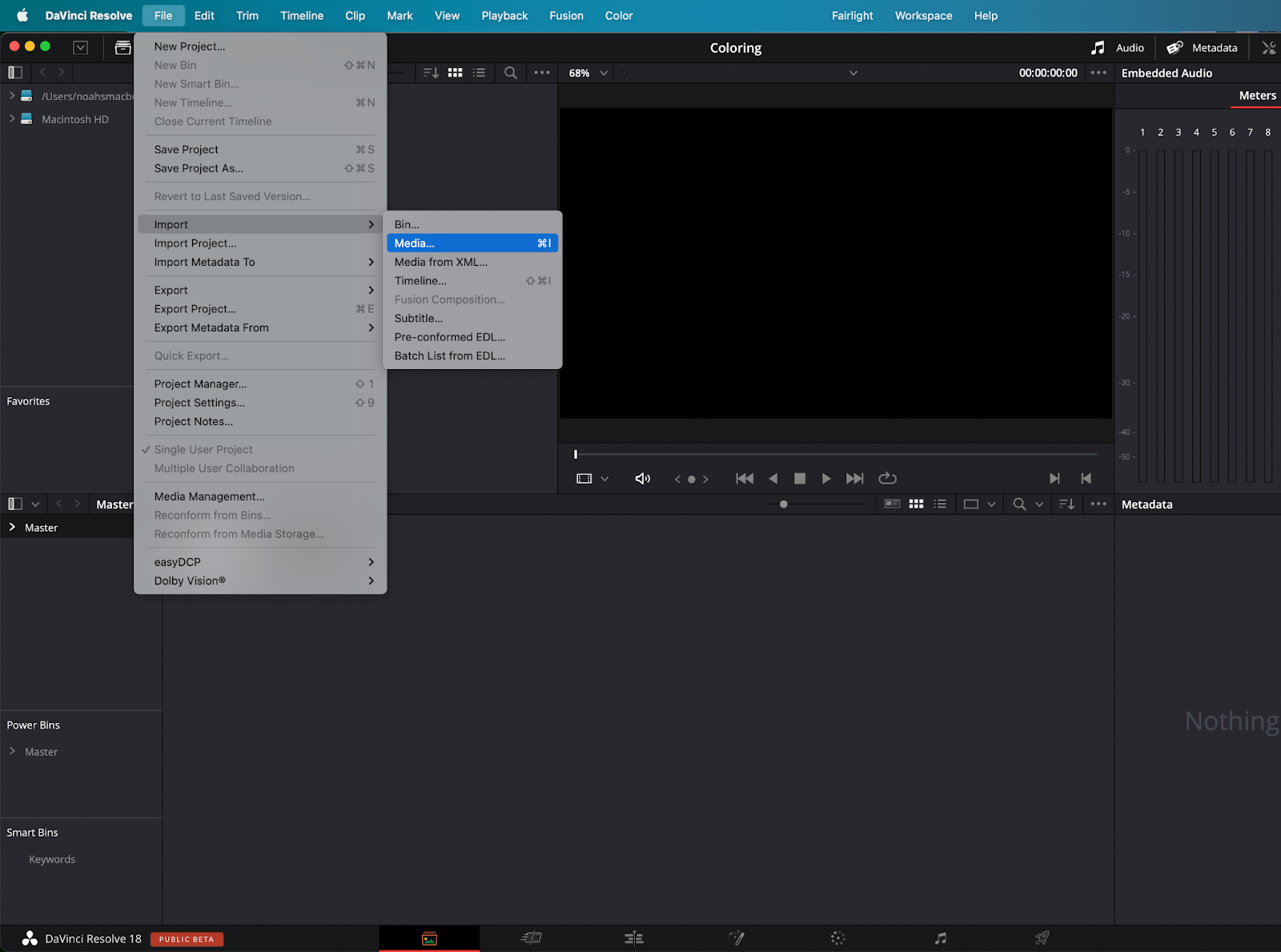Viewport: 1281px width, 952px height.
Task: Open the Playback menu in menu bar
Action: [504, 15]
